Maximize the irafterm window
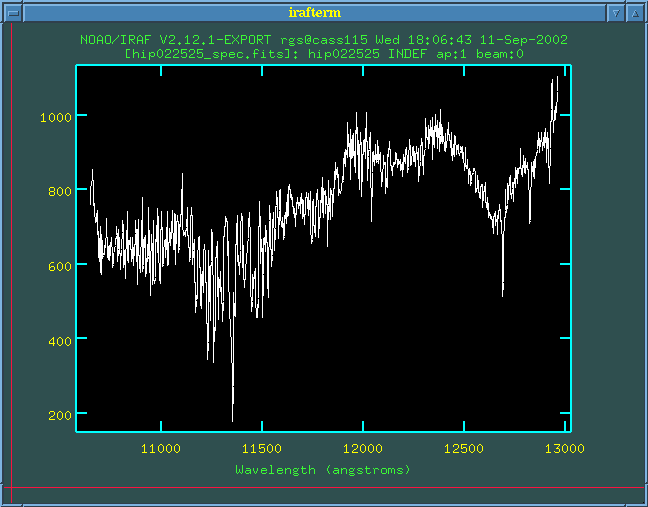648x507 pixels. pos(635,13)
